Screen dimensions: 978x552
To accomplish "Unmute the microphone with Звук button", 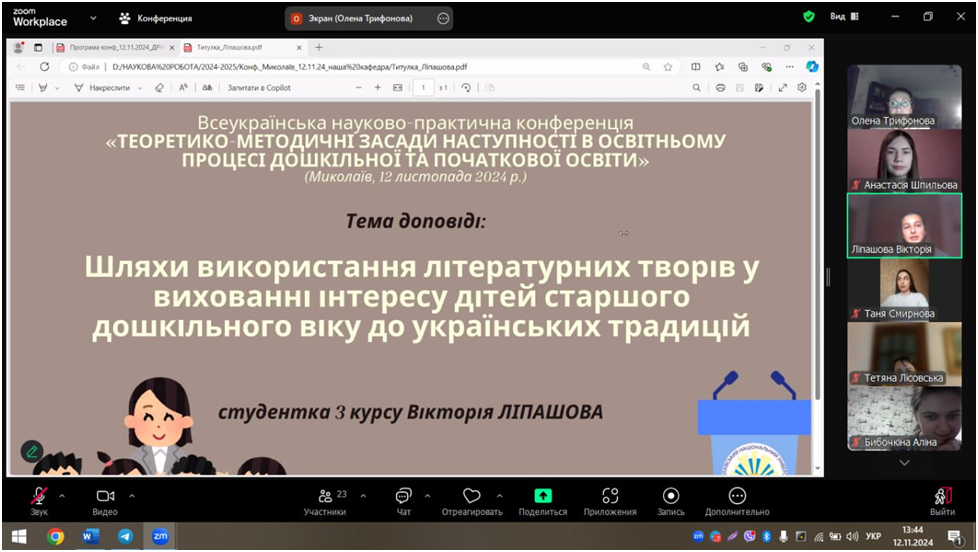I will tap(39, 497).
